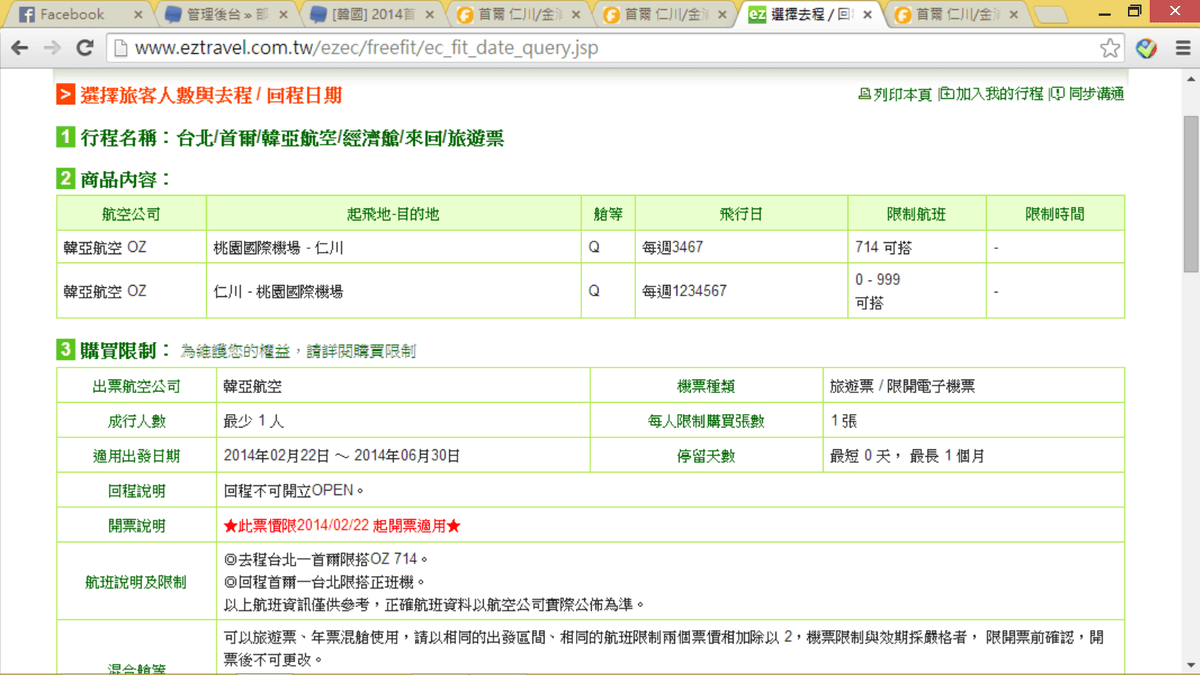This screenshot has width=1200, height=675.
Task: Click the colorful extension icon in toolbar
Action: [1147, 48]
